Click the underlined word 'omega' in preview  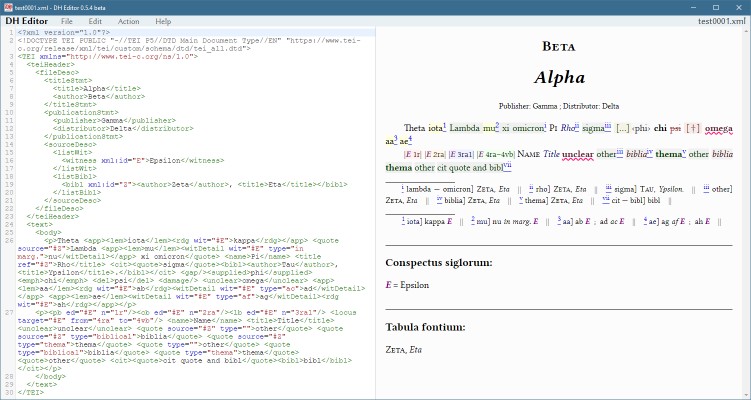(718, 128)
